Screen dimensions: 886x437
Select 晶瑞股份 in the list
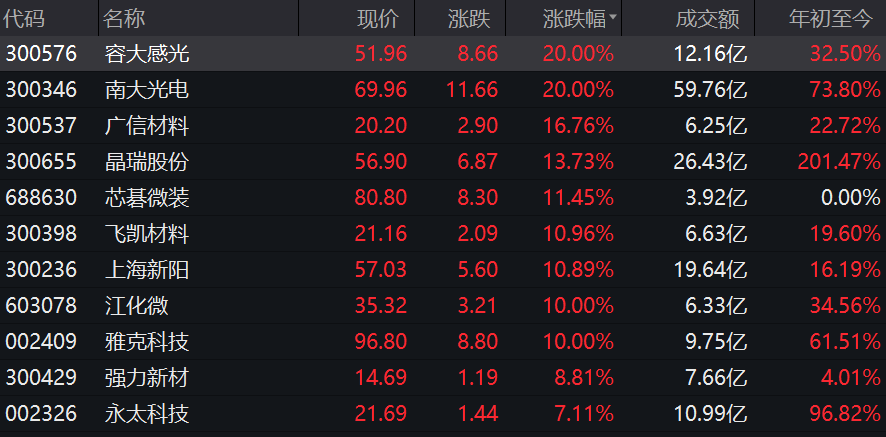tap(146, 162)
